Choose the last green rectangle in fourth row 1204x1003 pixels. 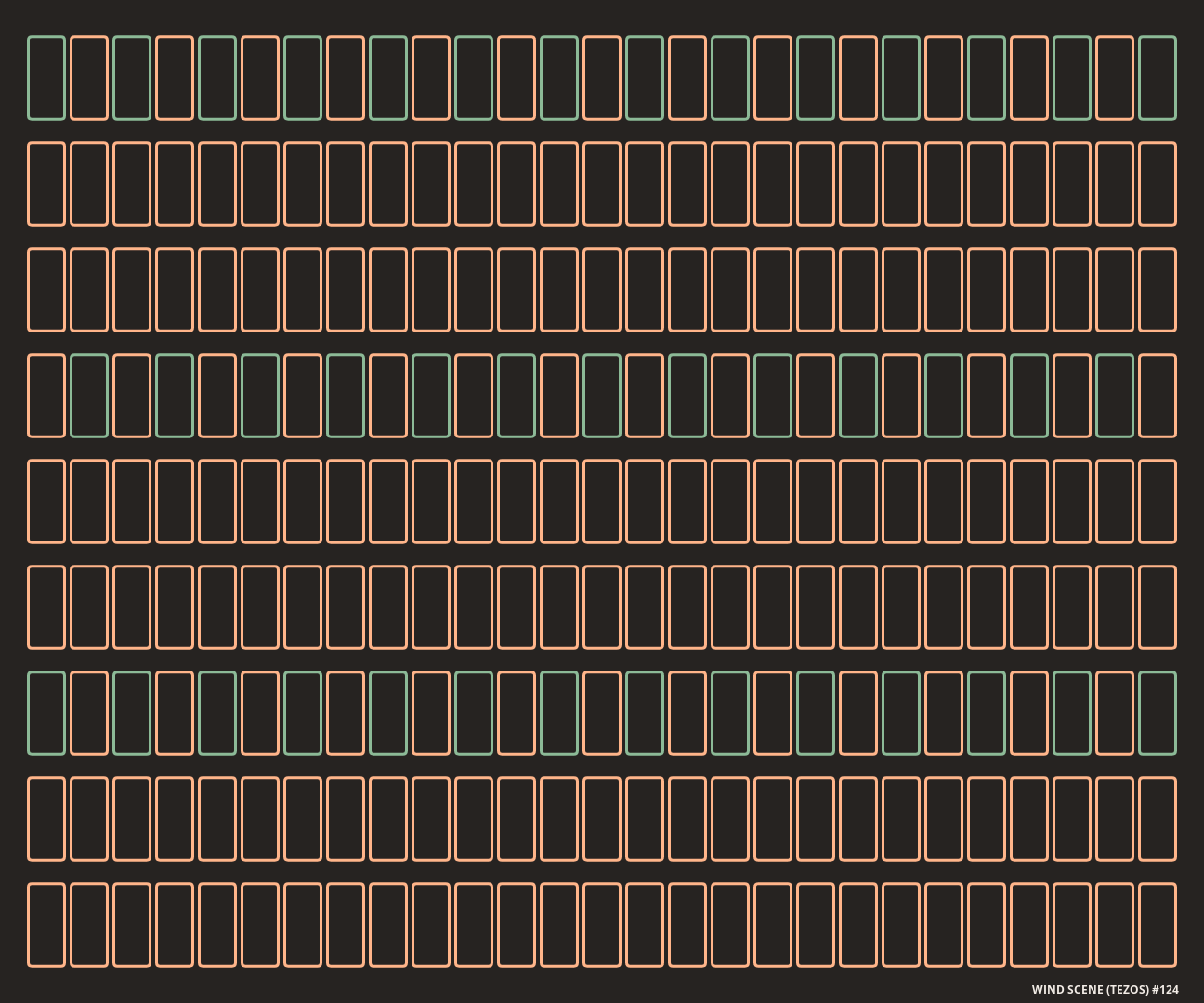tap(1115, 396)
